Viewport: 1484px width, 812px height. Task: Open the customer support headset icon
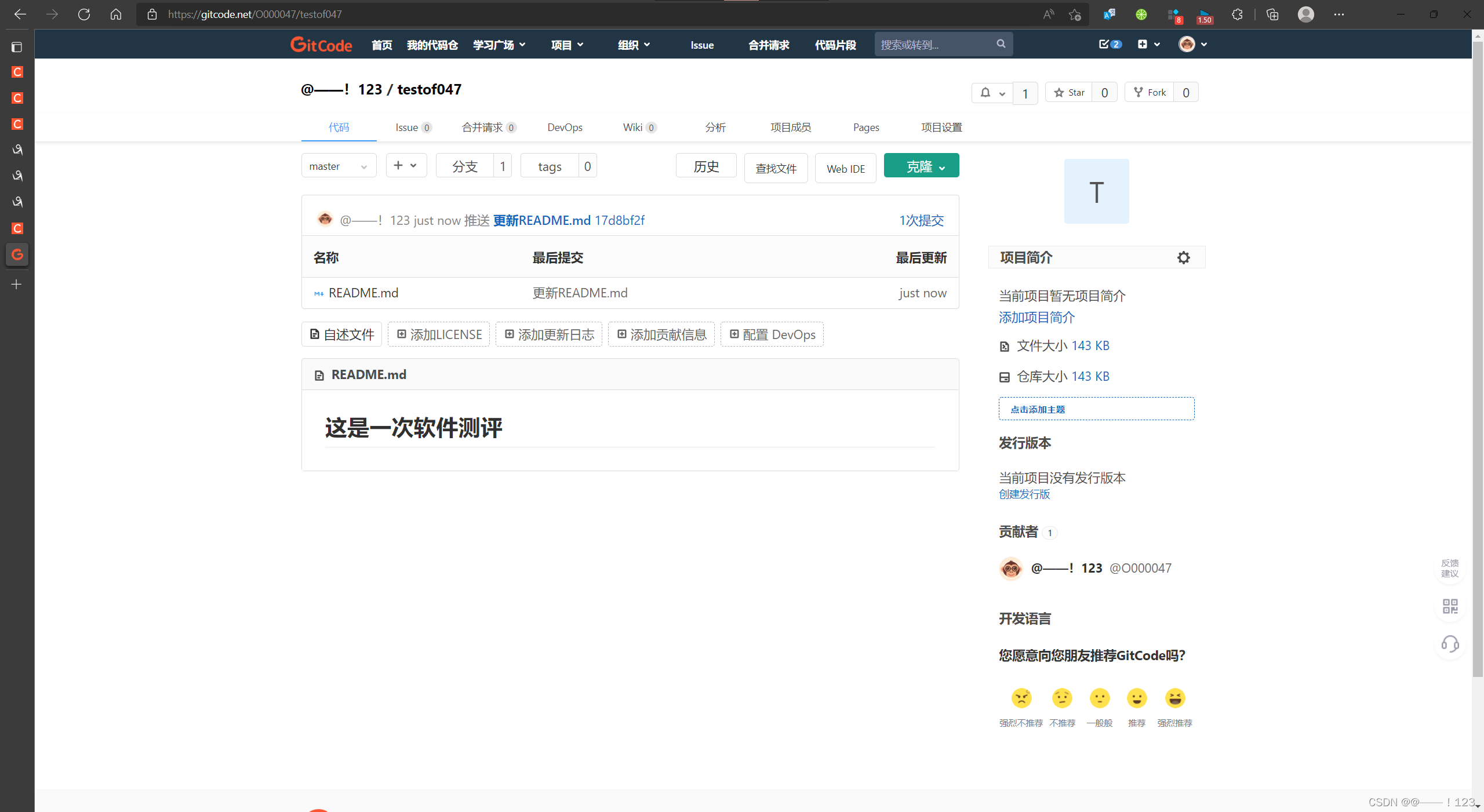[x=1450, y=644]
